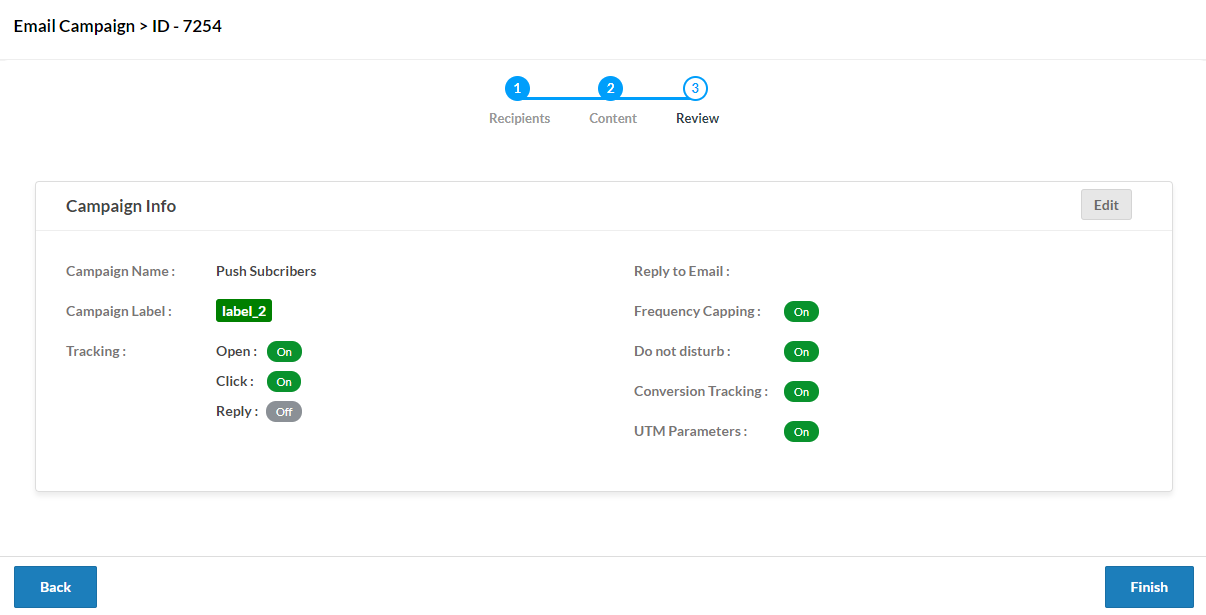Click the 'Tracking :' label
This screenshot has height=615, width=1206.
click(96, 351)
